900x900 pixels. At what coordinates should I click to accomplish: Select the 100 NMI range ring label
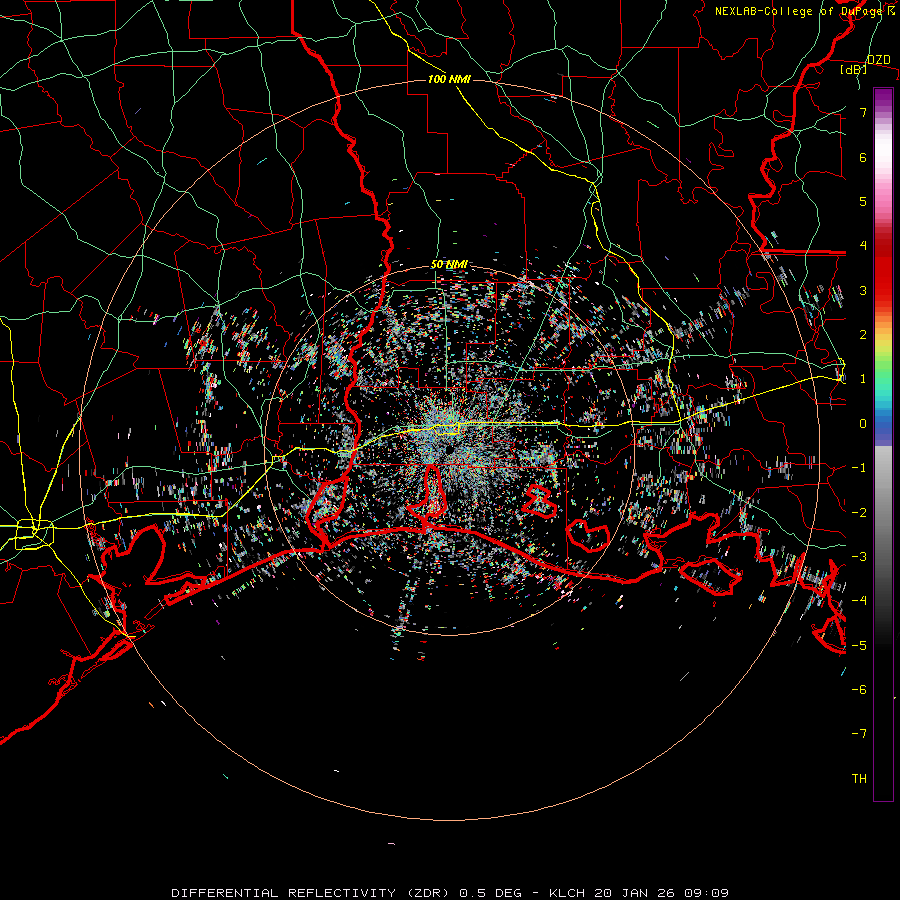[449, 79]
